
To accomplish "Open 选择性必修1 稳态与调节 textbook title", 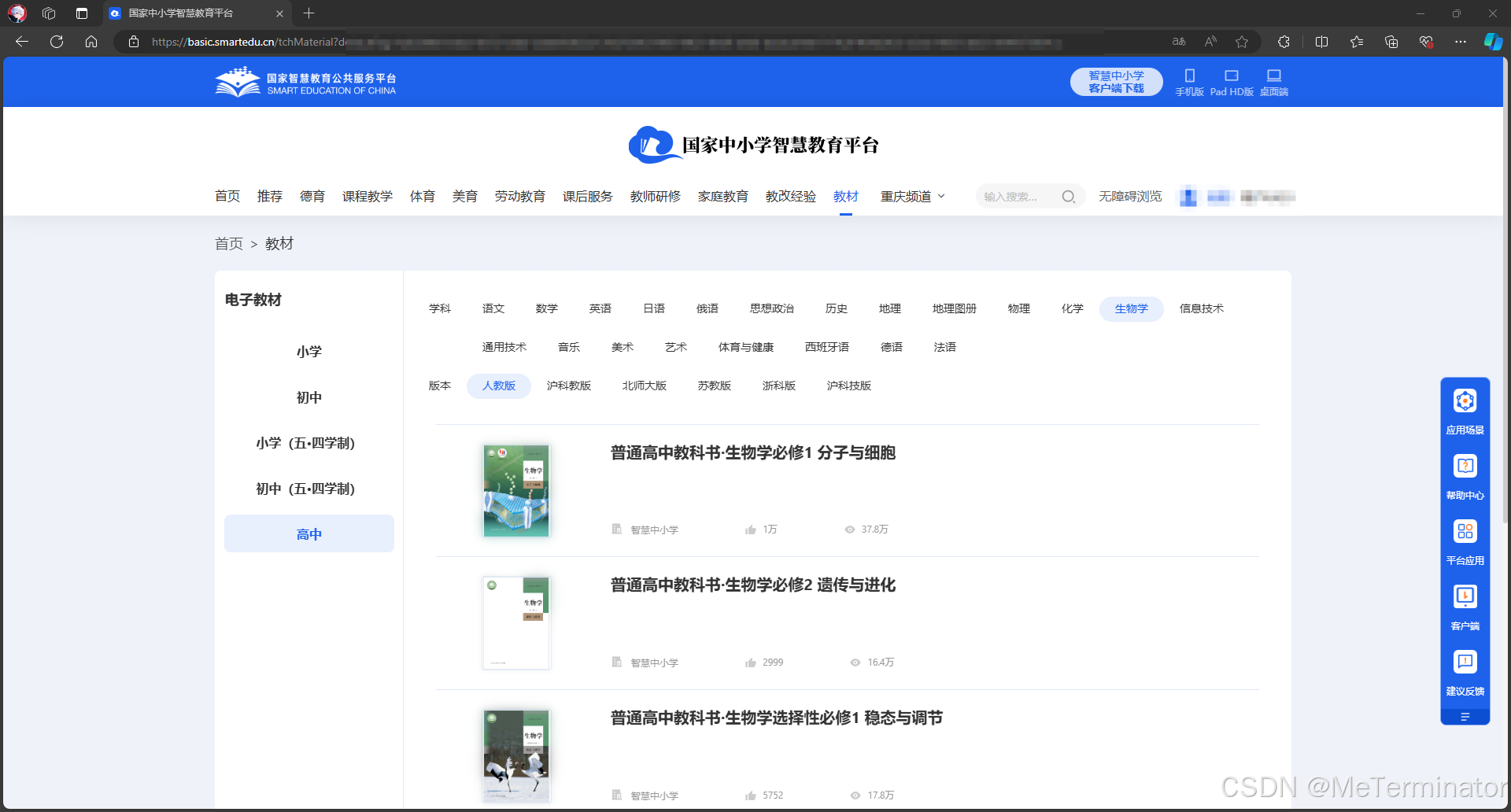I will click(777, 718).
